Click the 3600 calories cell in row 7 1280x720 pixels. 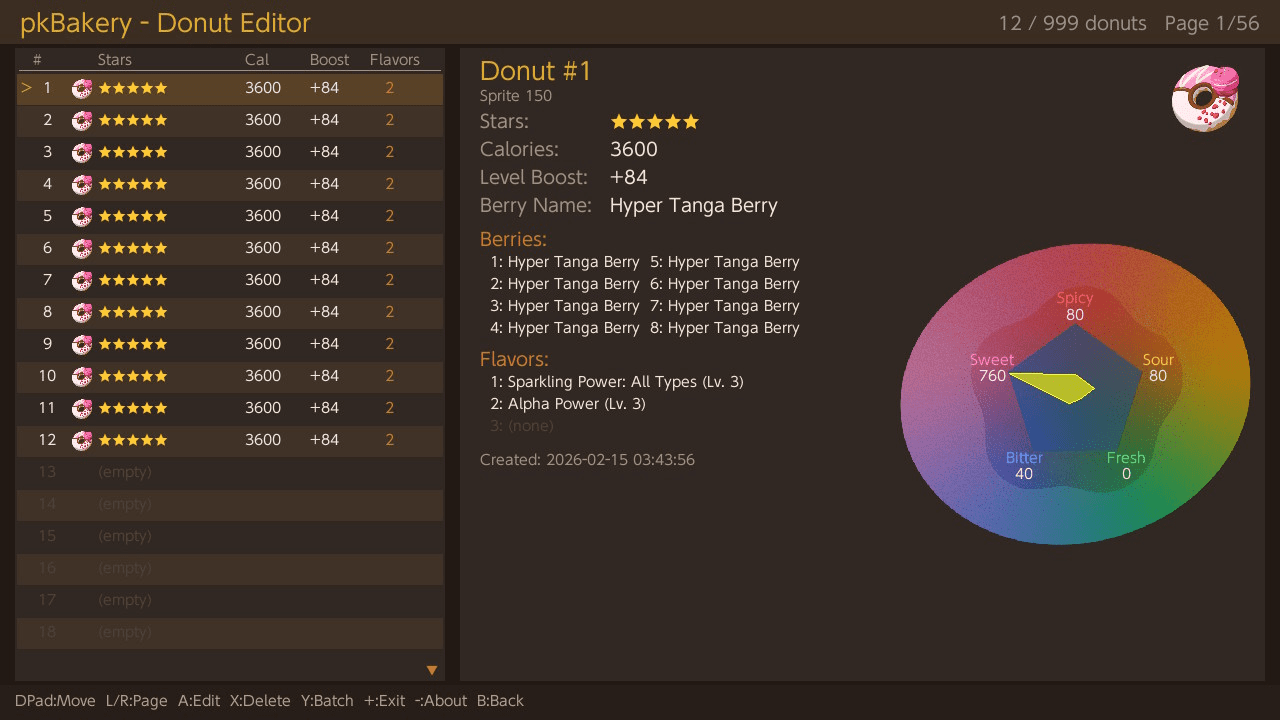pyautogui.click(x=263, y=280)
